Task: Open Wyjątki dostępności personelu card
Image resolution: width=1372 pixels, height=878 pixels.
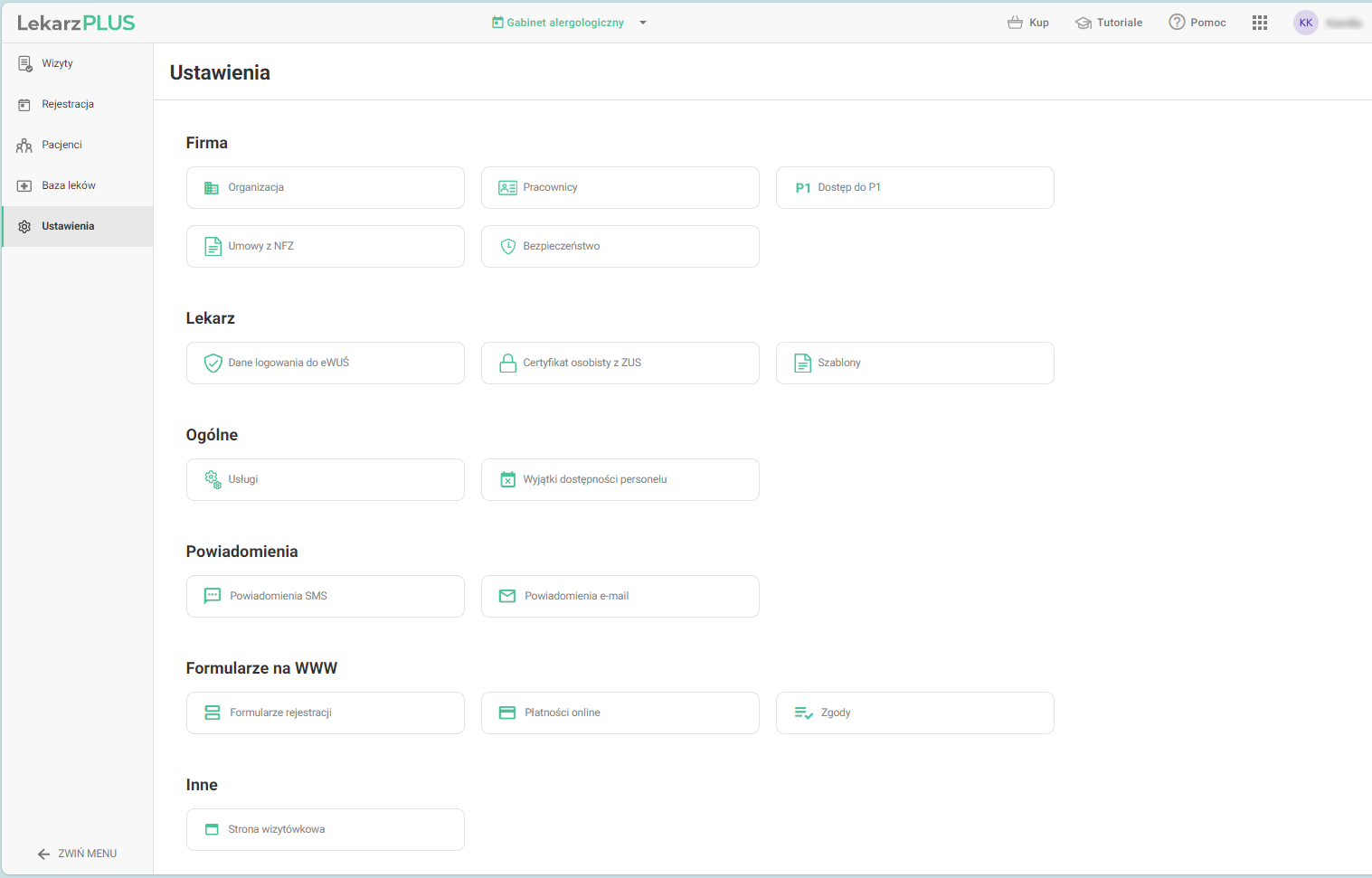Action: tap(620, 480)
